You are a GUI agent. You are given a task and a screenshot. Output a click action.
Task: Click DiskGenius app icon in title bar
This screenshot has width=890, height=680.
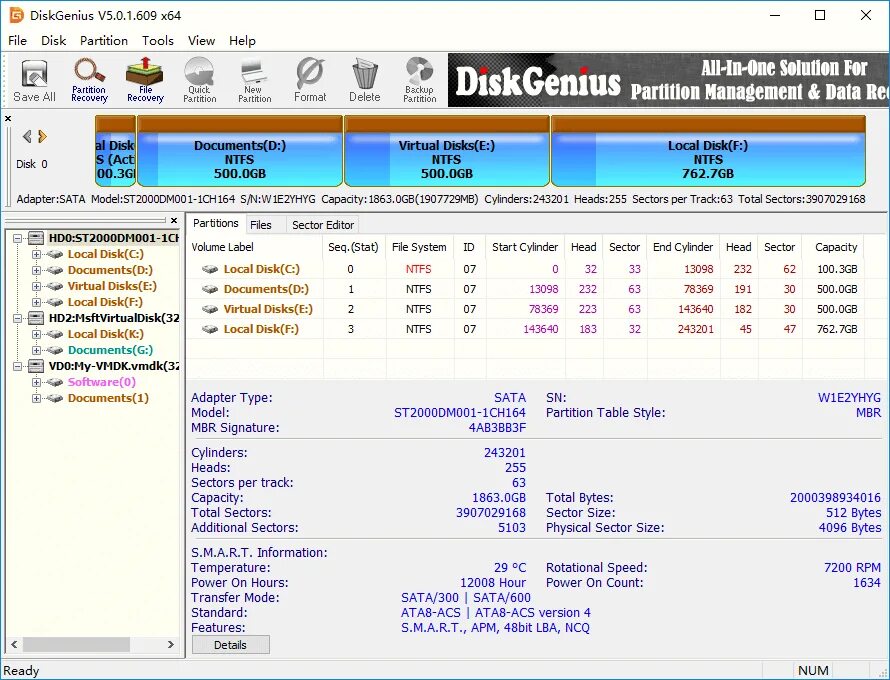(x=16, y=15)
